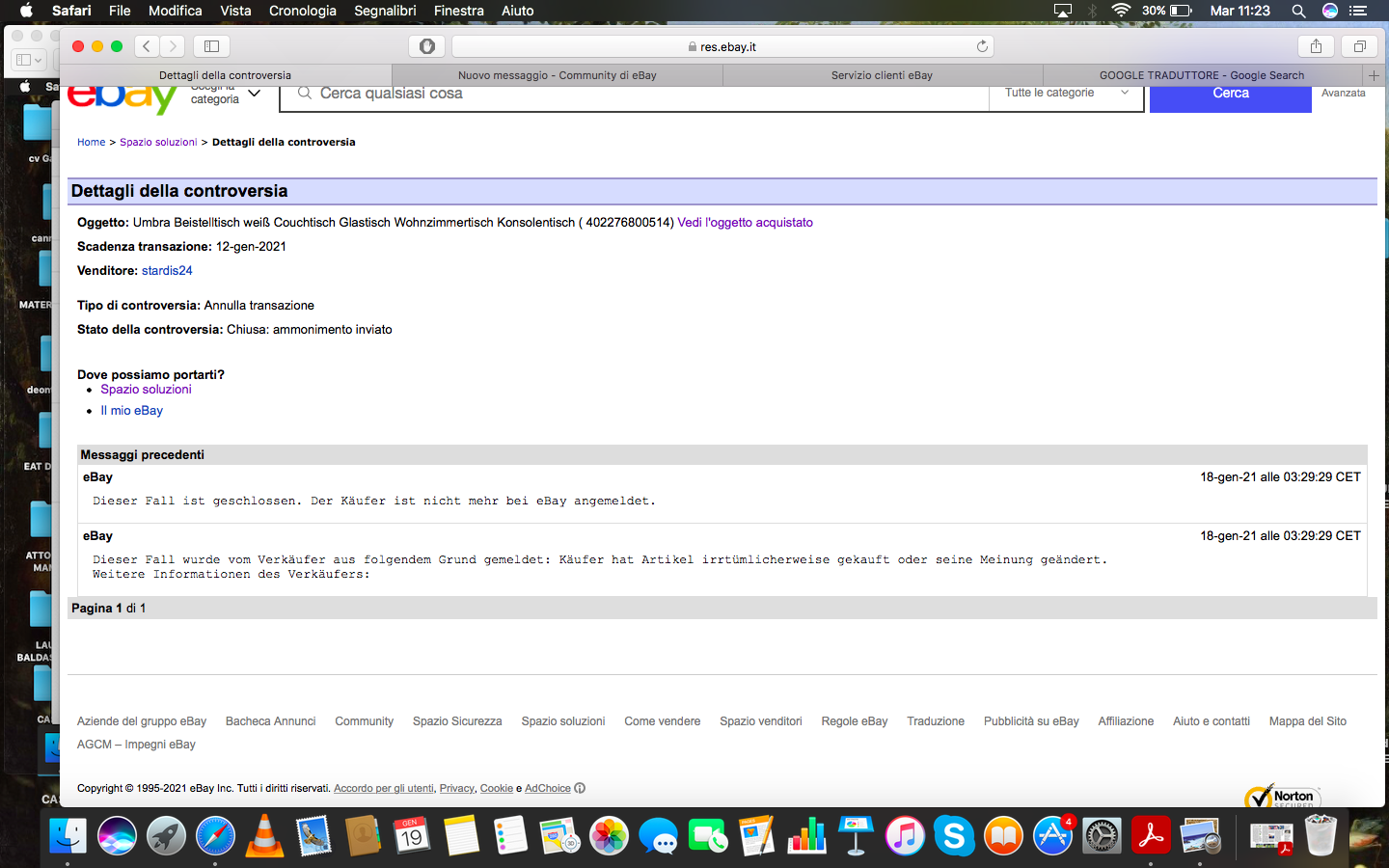The height and width of the screenshot is (868, 1389).
Task: Open the Segnalibri menu
Action: [x=385, y=11]
